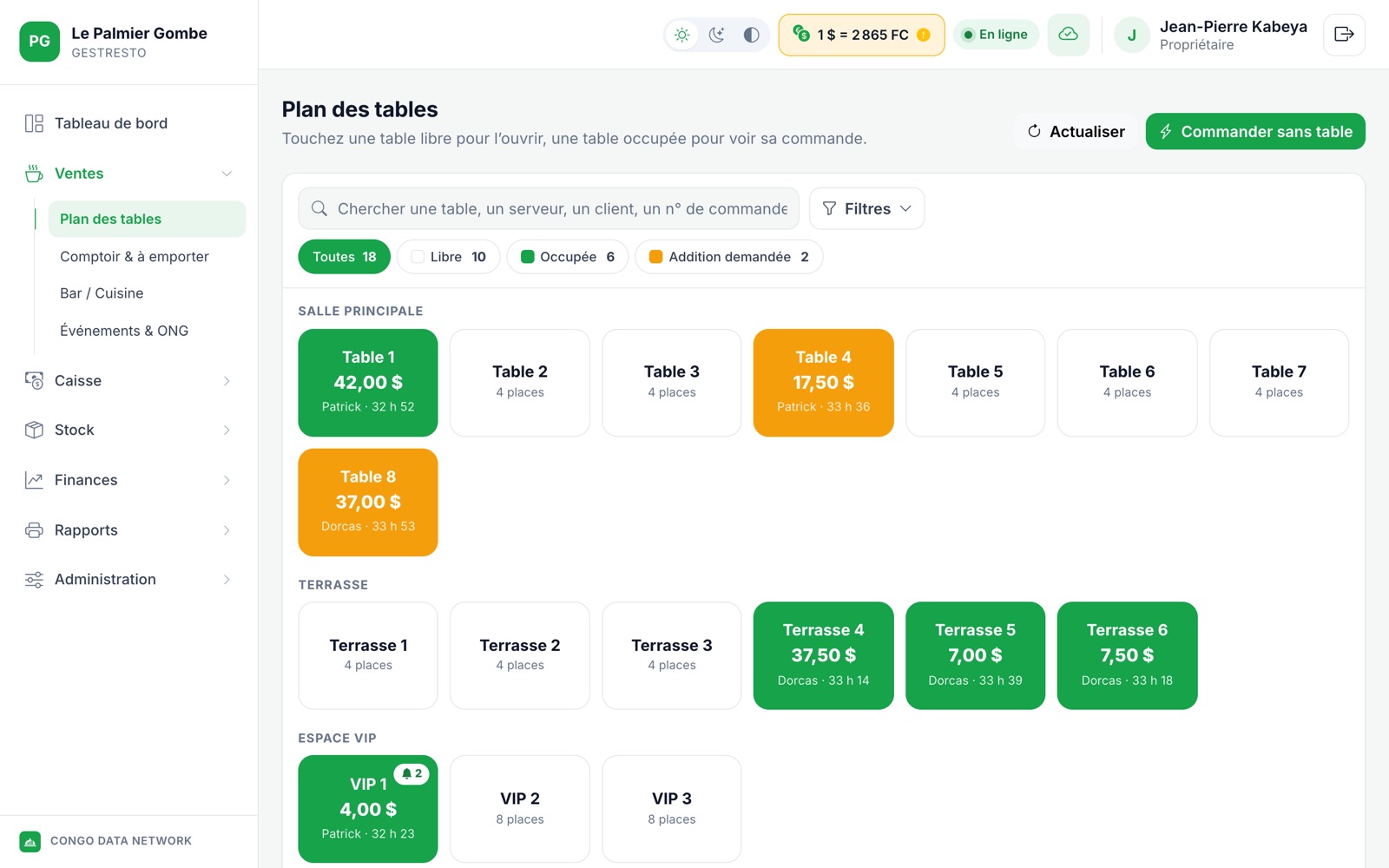Filter tables by Libre status
This screenshot has width=1389, height=868.
click(448, 257)
